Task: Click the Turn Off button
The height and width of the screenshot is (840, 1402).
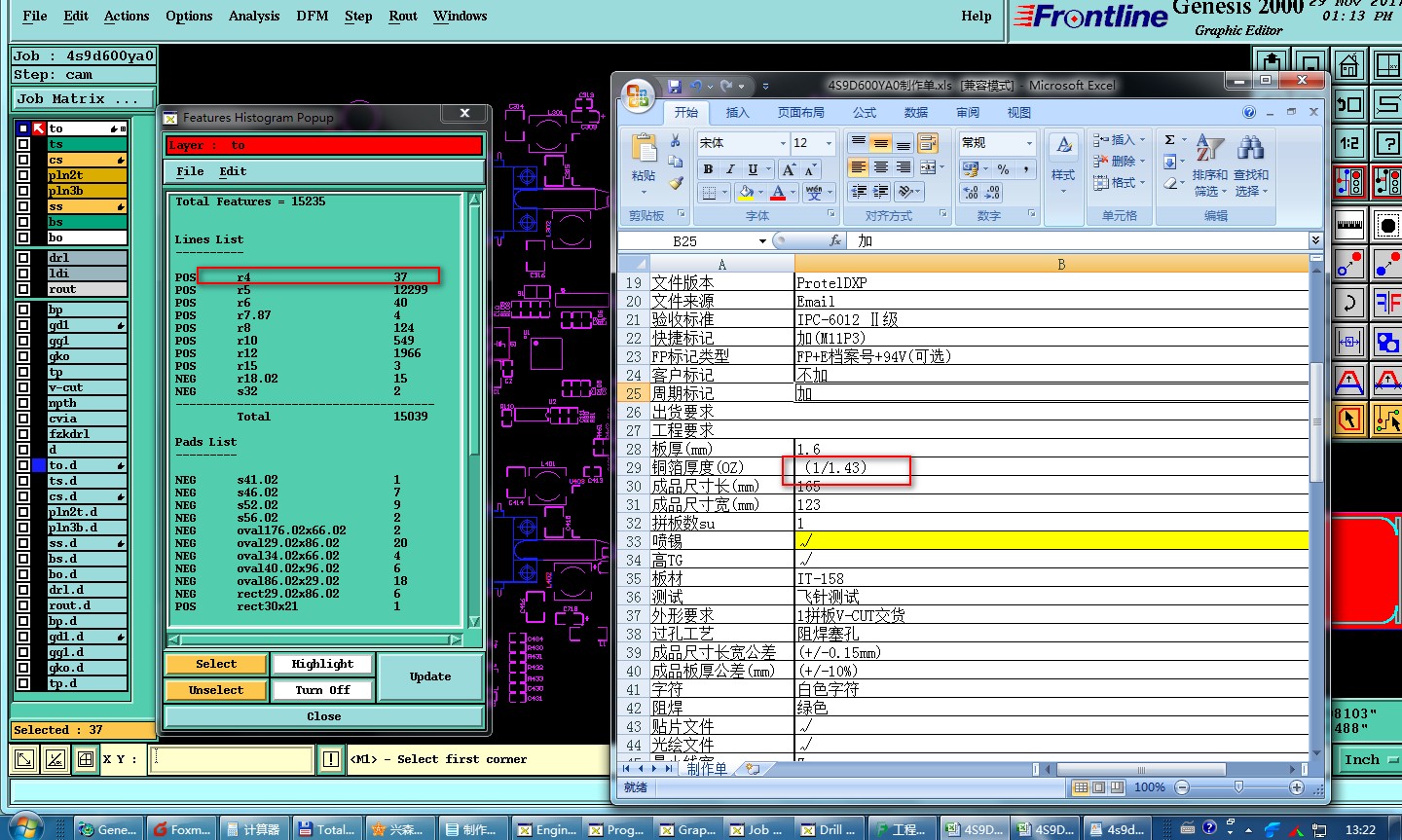Action: click(x=322, y=690)
